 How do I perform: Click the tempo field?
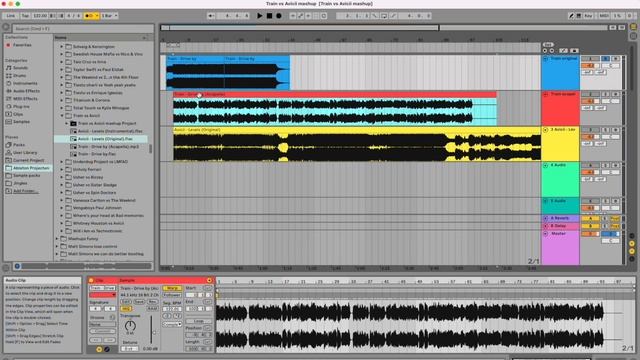pos(40,16)
